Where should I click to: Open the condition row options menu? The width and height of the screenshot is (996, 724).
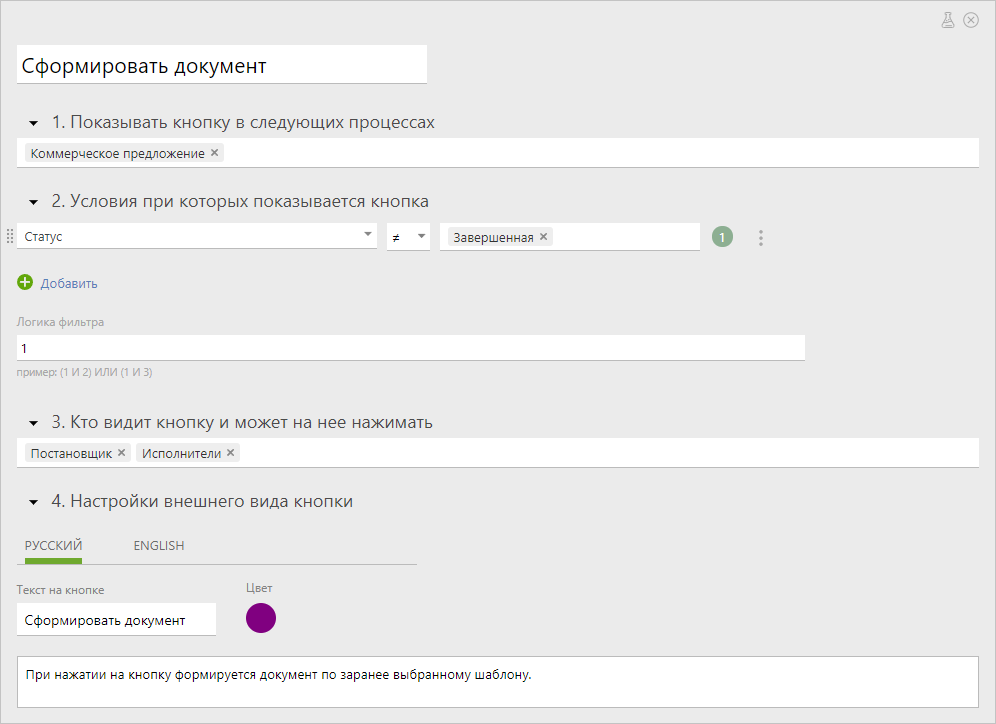point(760,238)
